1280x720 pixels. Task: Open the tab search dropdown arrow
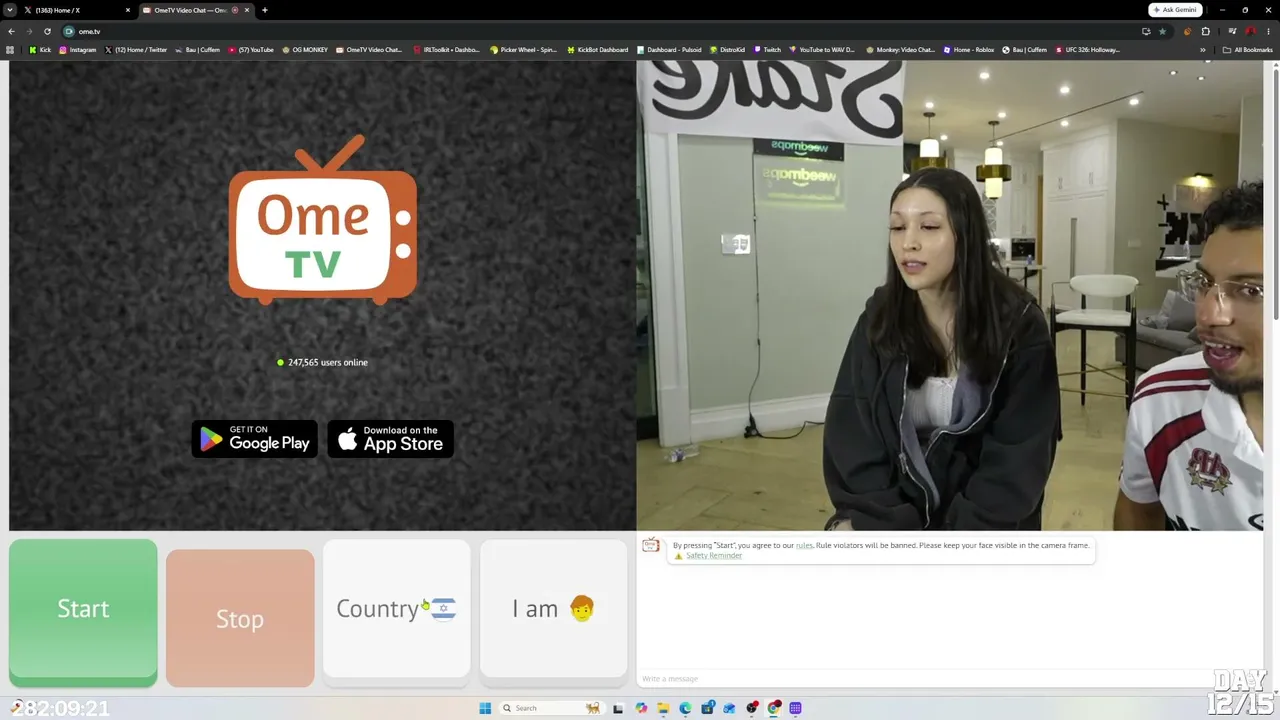pyautogui.click(x=9, y=10)
